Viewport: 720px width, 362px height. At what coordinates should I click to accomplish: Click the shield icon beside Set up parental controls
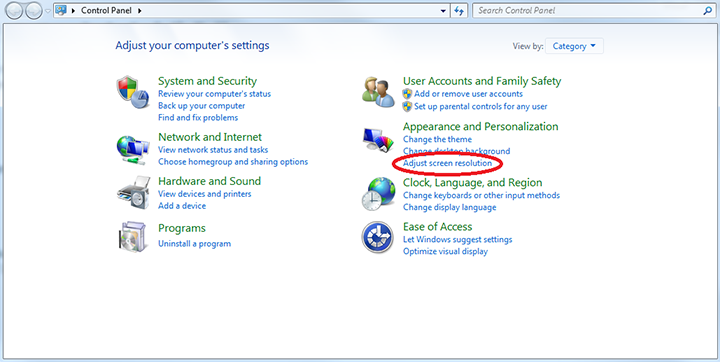point(407,107)
